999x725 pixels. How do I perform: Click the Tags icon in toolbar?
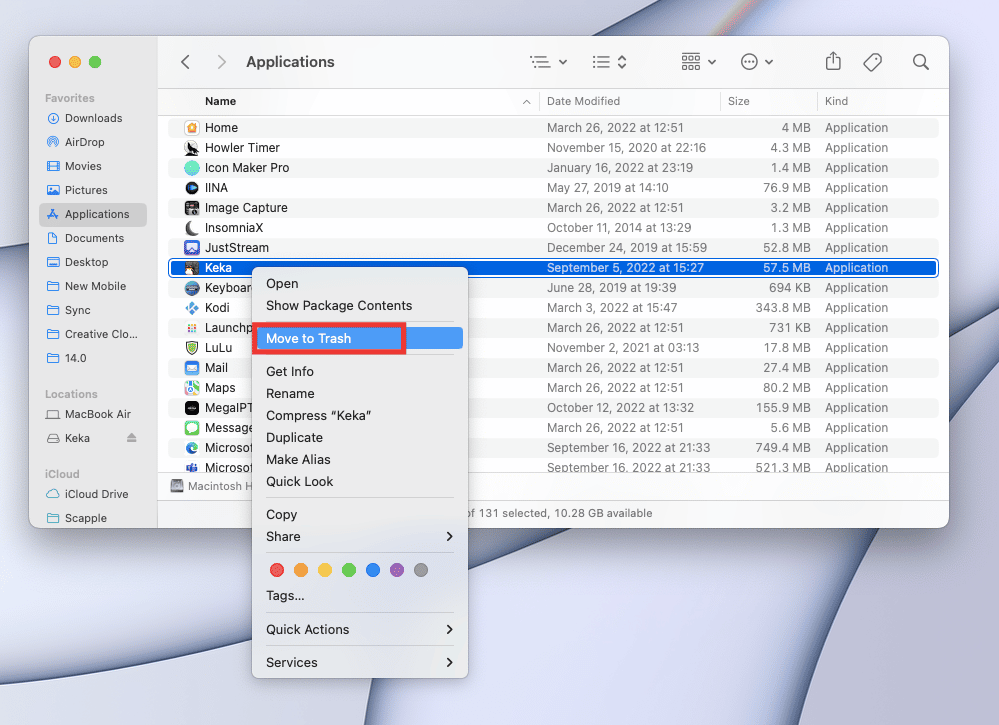click(x=872, y=62)
